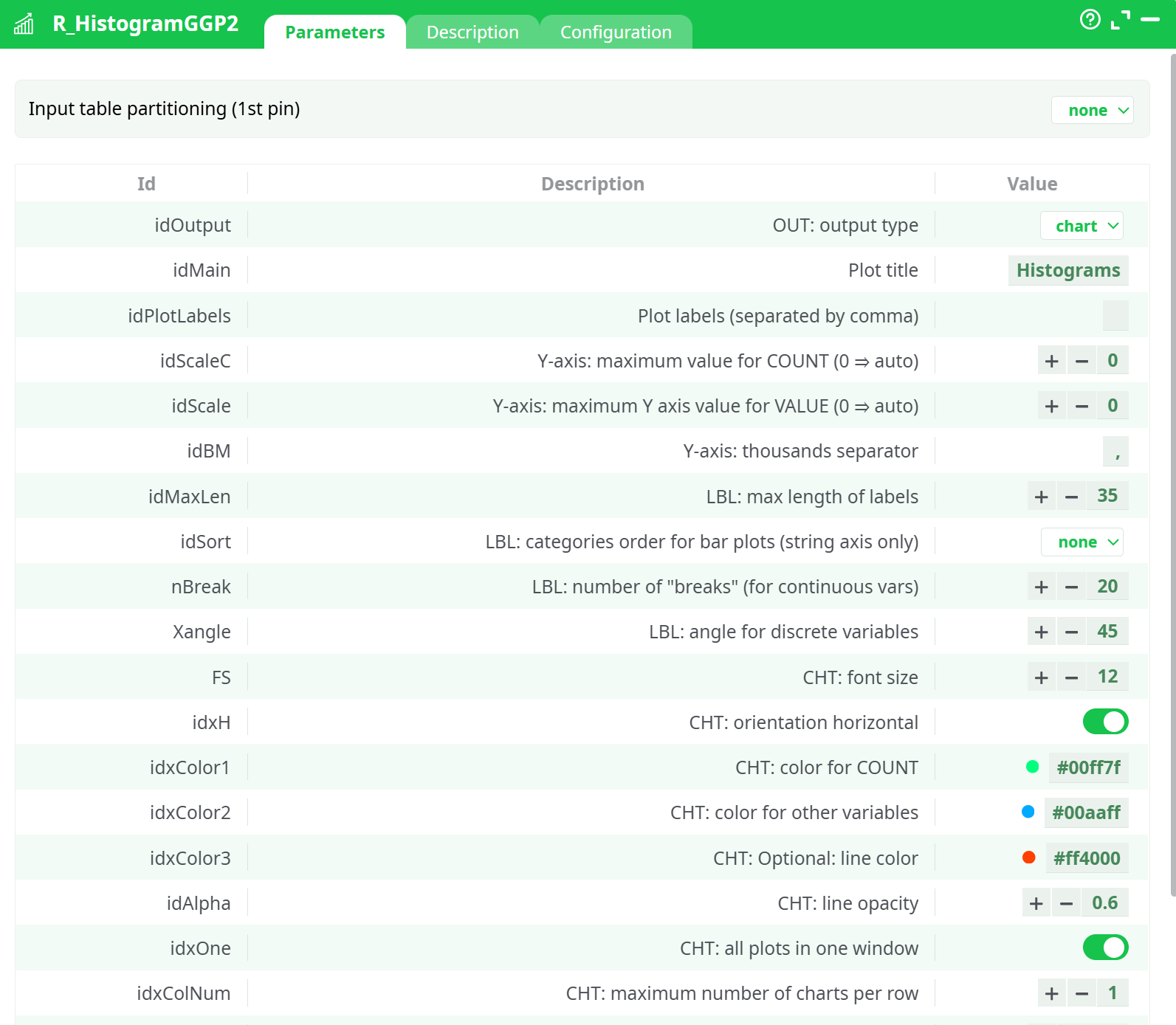Screen dimensions: 1176x1025
Task: Edit the #00aaff color hex field
Action: pyautogui.click(x=1086, y=812)
